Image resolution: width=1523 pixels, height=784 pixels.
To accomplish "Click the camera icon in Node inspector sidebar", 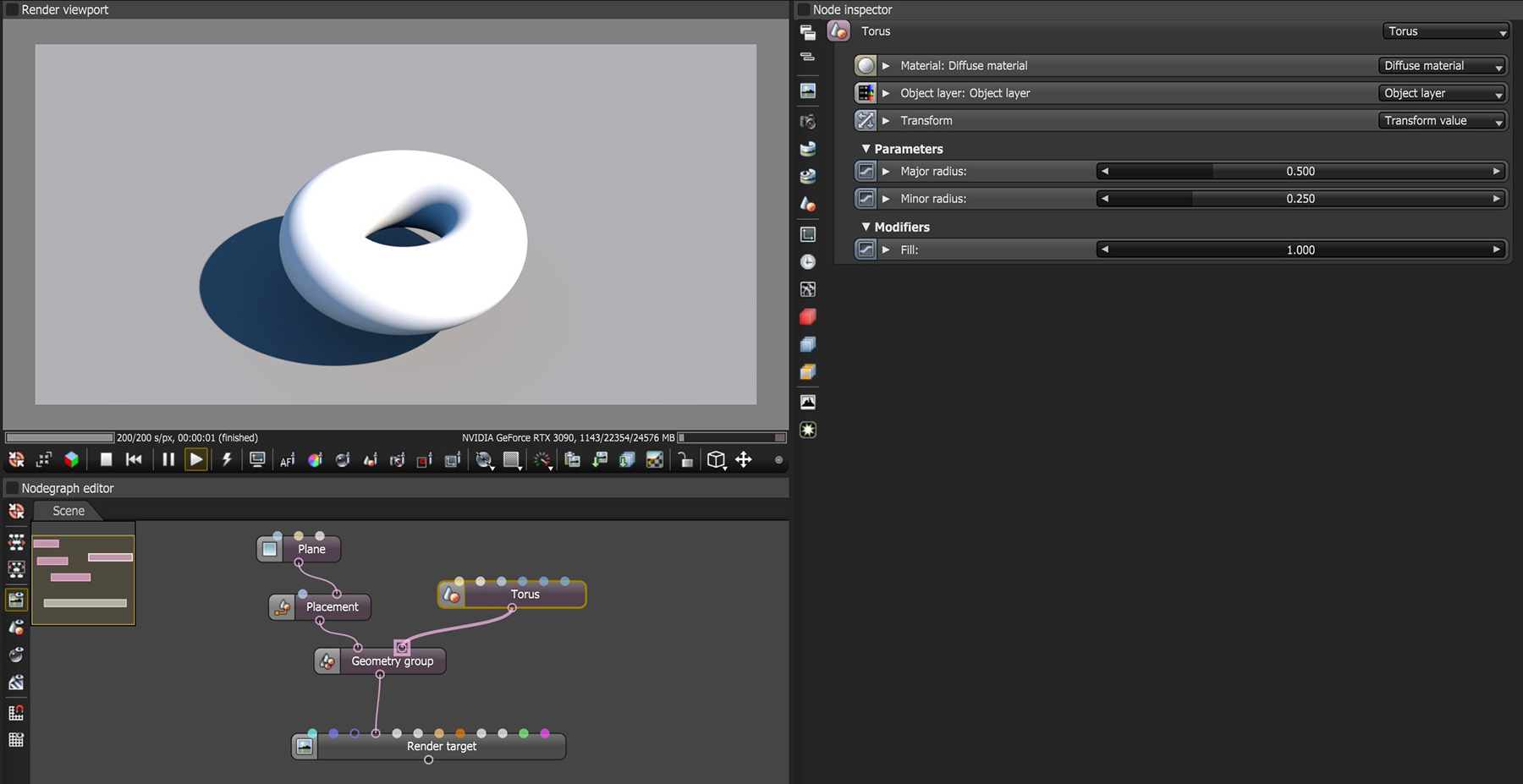I will (808, 122).
